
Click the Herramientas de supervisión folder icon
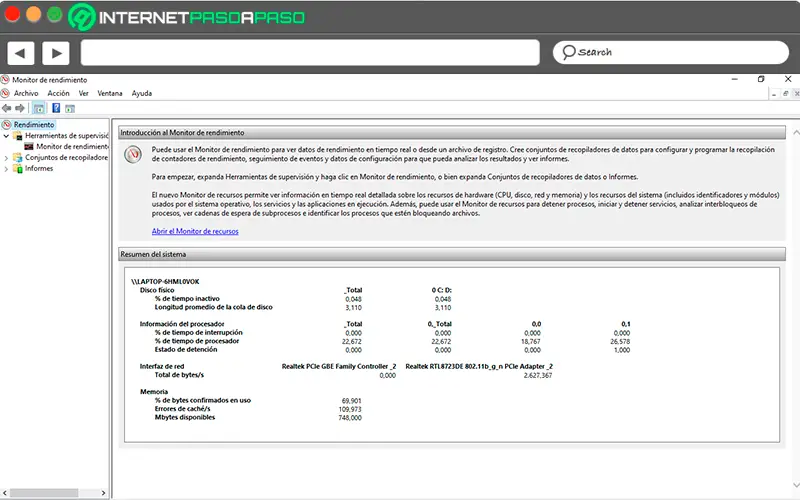click(18, 136)
